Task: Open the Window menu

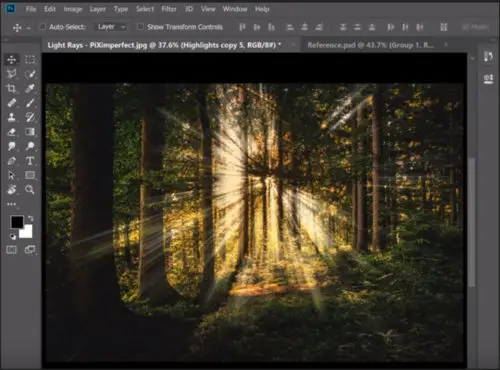Action: (235, 9)
